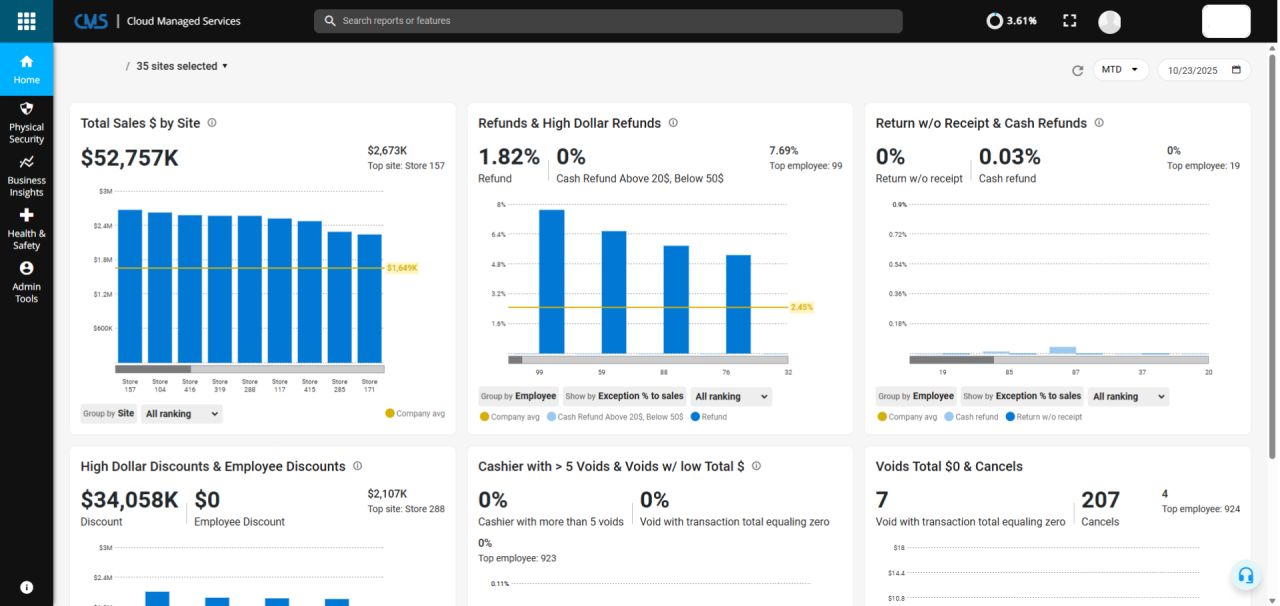The height and width of the screenshot is (606, 1280).
Task: Click the Total Sales chart horizontal scroll slider
Action: [153, 369]
